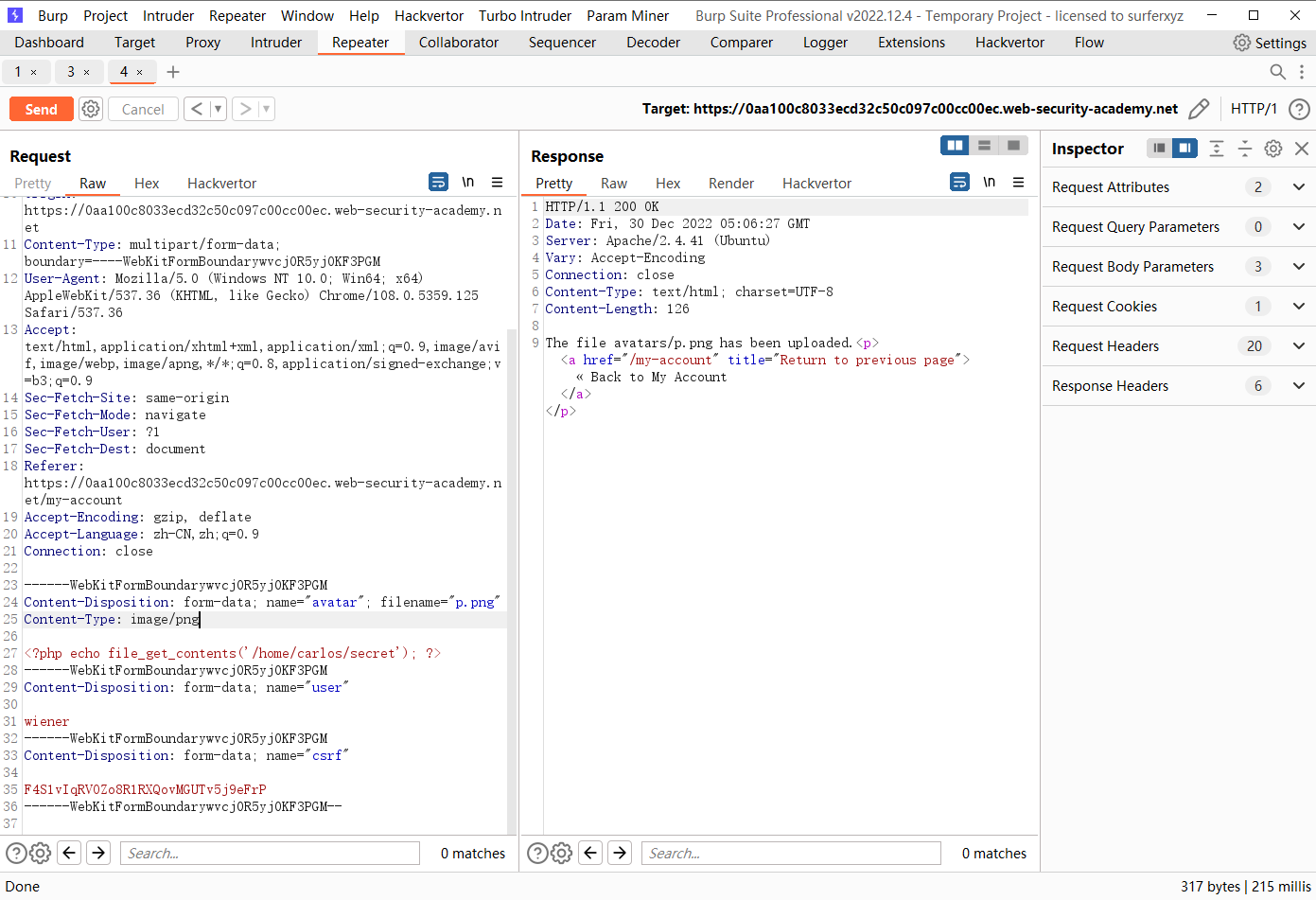Viewport: 1316px width, 900px height.
Task: Toggle request non-printable characters \n
Action: [468, 182]
